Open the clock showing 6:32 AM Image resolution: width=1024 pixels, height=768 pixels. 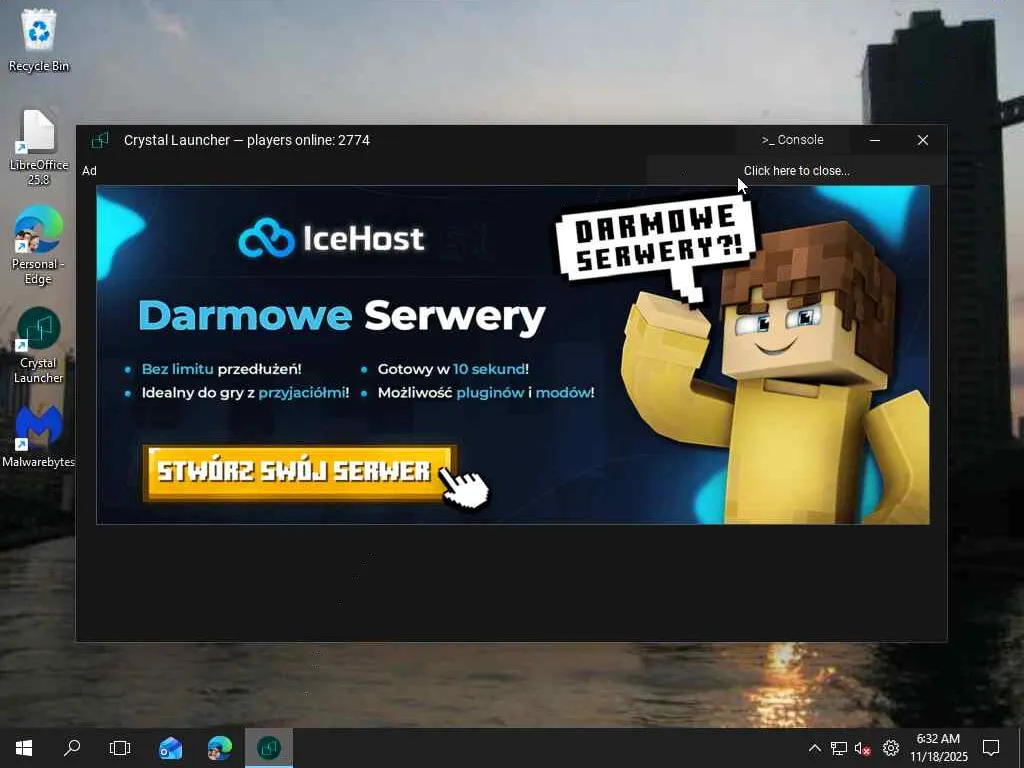pyautogui.click(x=938, y=748)
